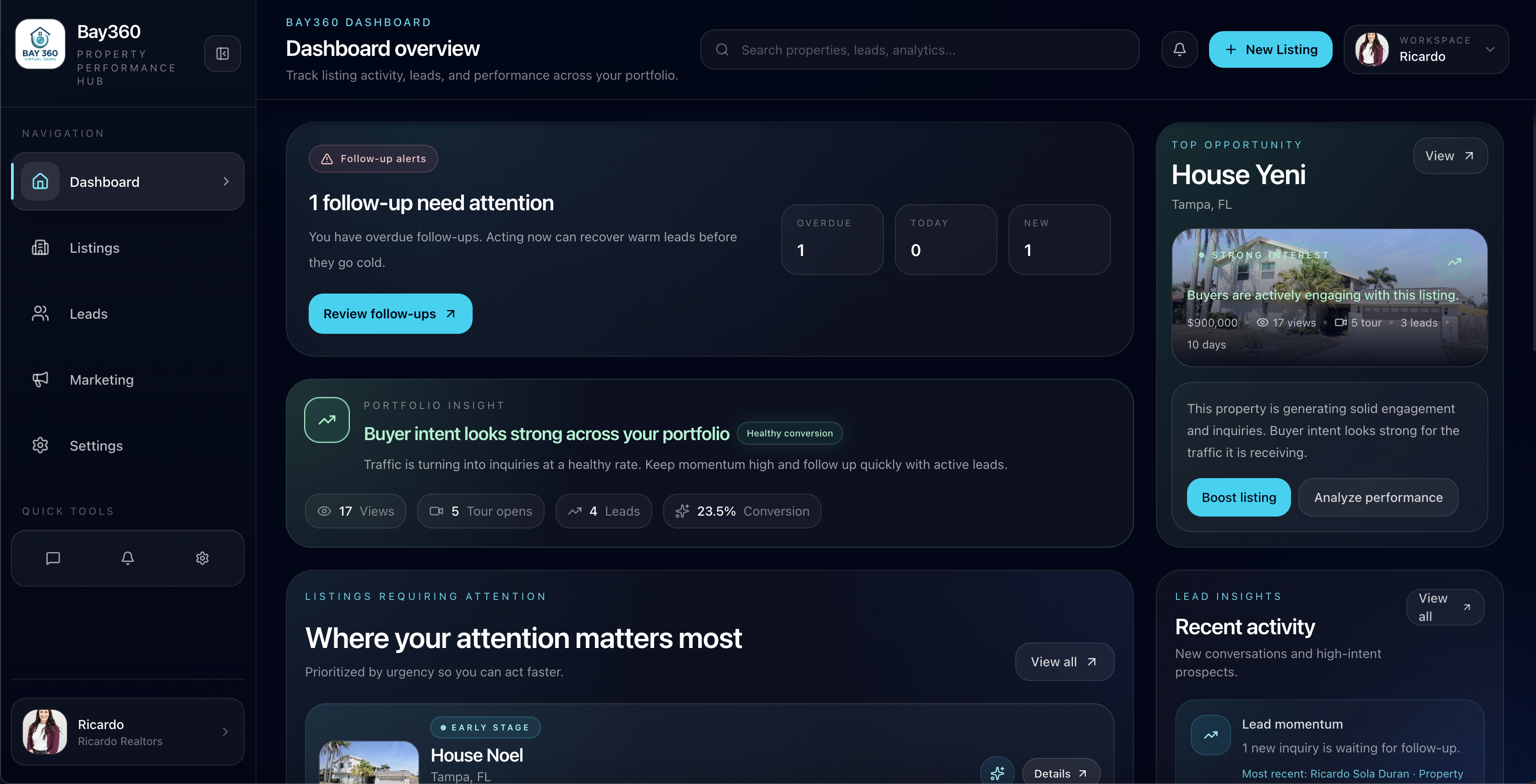Screen dimensions: 1536x784
Task: Click the bell icon in Quick Tools
Action: [128, 558]
